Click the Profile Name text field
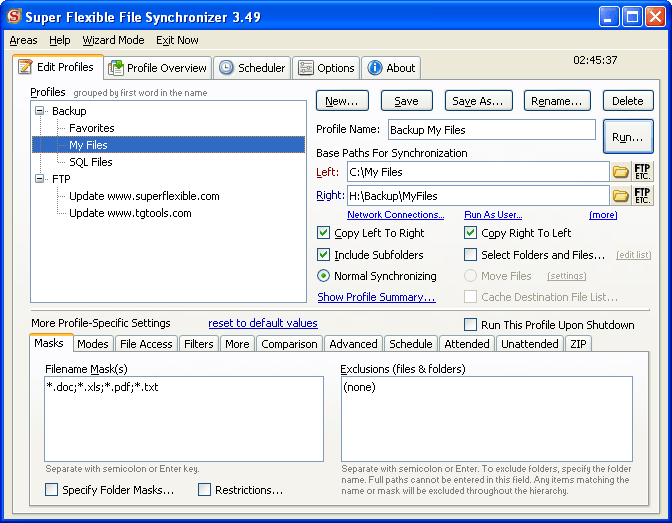The image size is (672, 523). click(x=491, y=130)
